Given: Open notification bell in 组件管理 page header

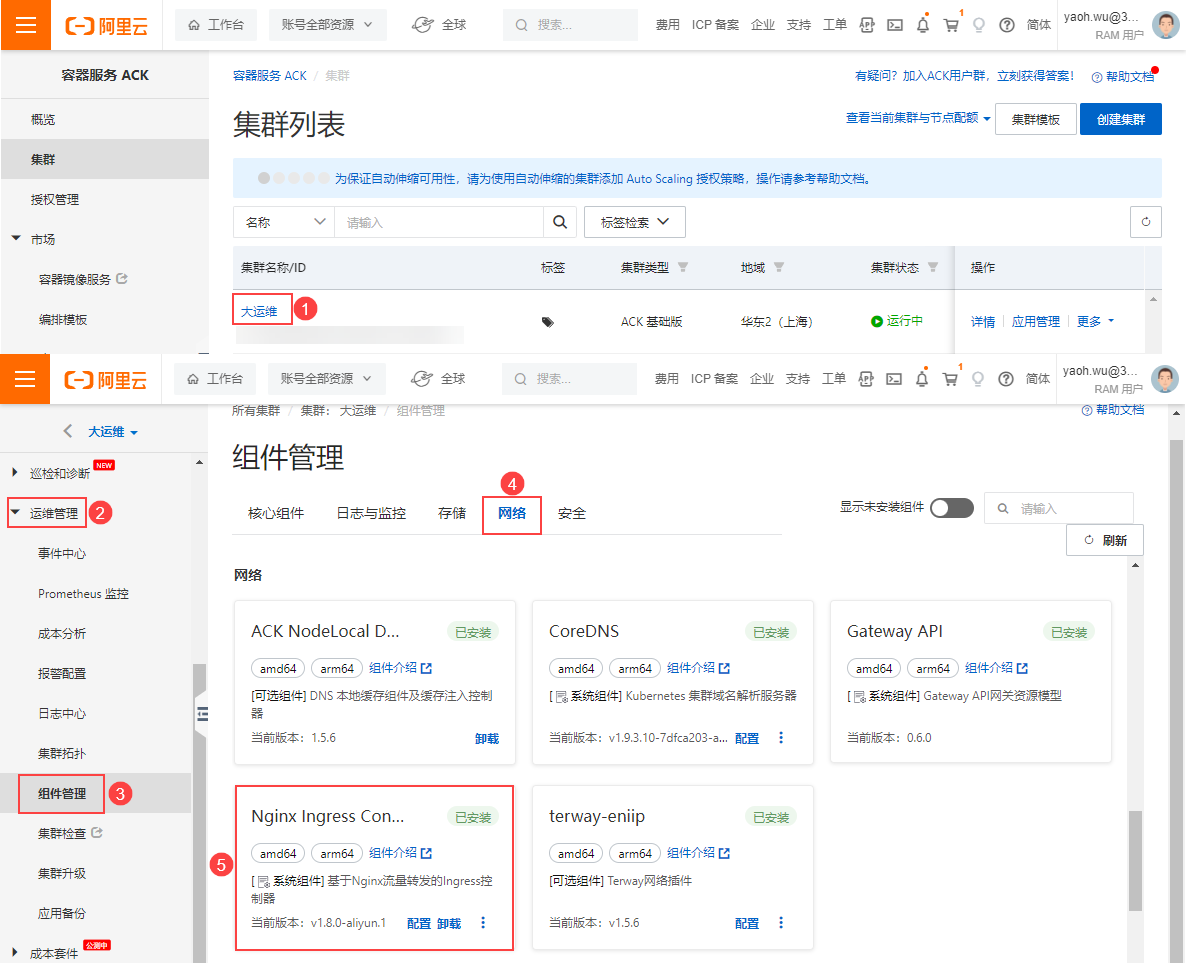Looking at the screenshot, I should (921, 378).
